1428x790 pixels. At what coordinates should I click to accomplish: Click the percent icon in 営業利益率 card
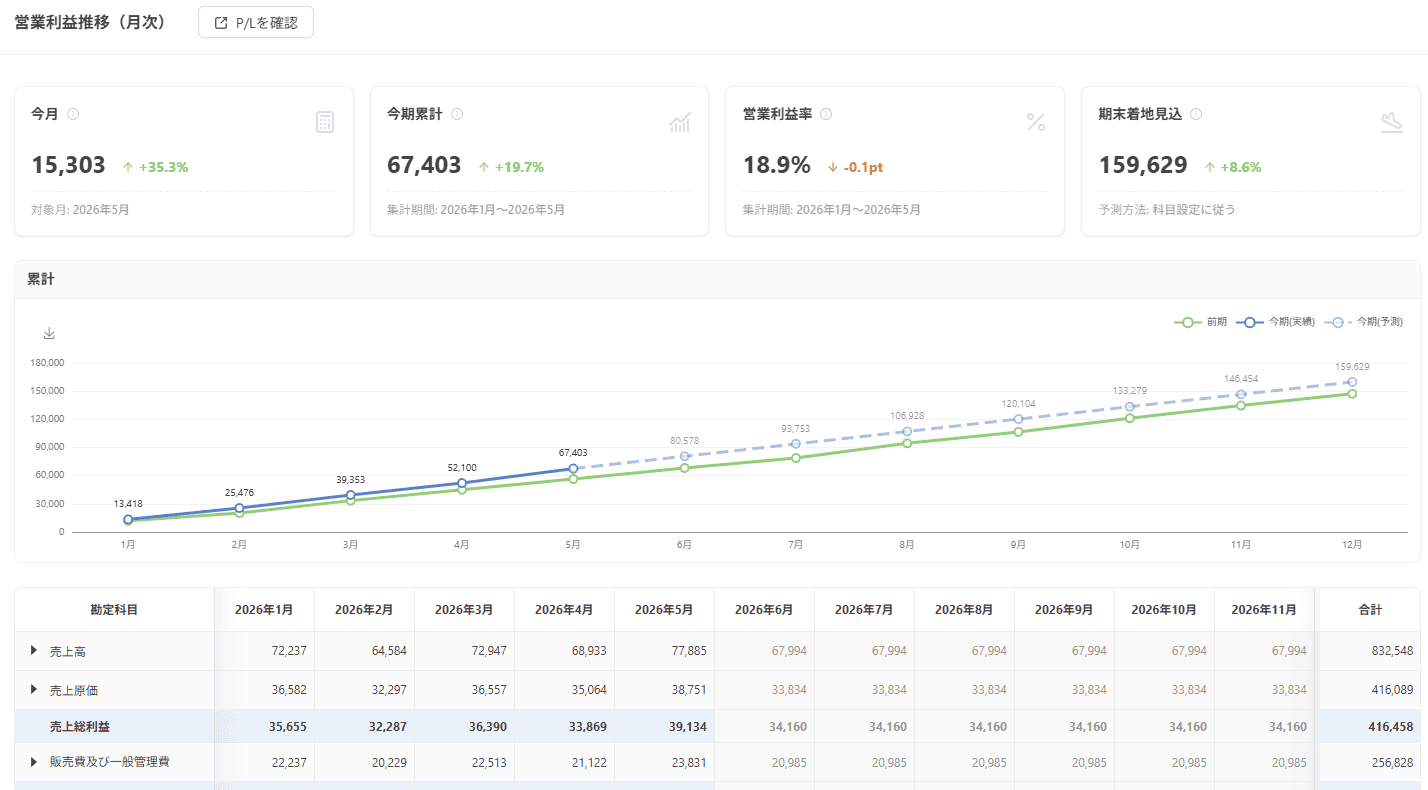tap(1036, 122)
